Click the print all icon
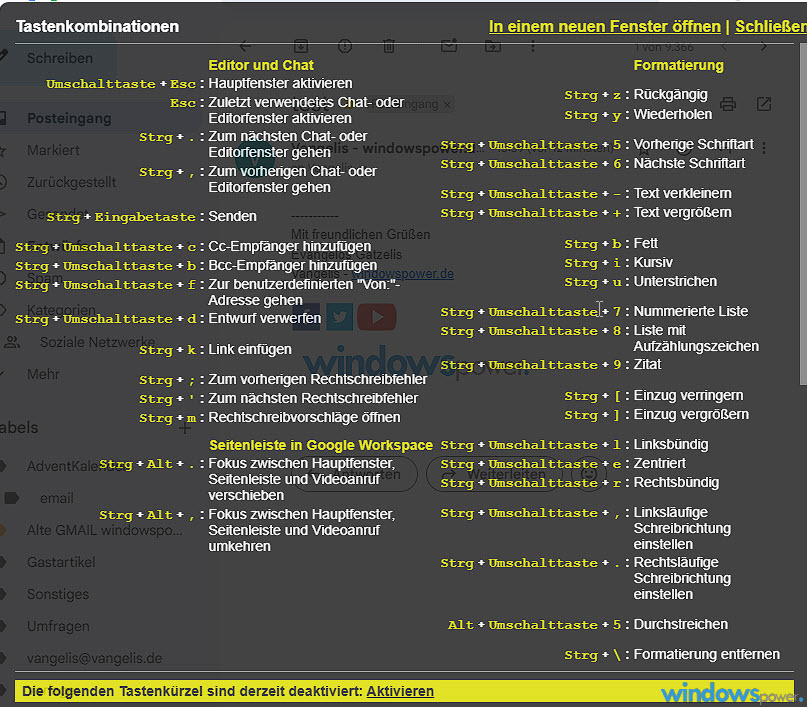The image size is (807, 707). coord(727,104)
